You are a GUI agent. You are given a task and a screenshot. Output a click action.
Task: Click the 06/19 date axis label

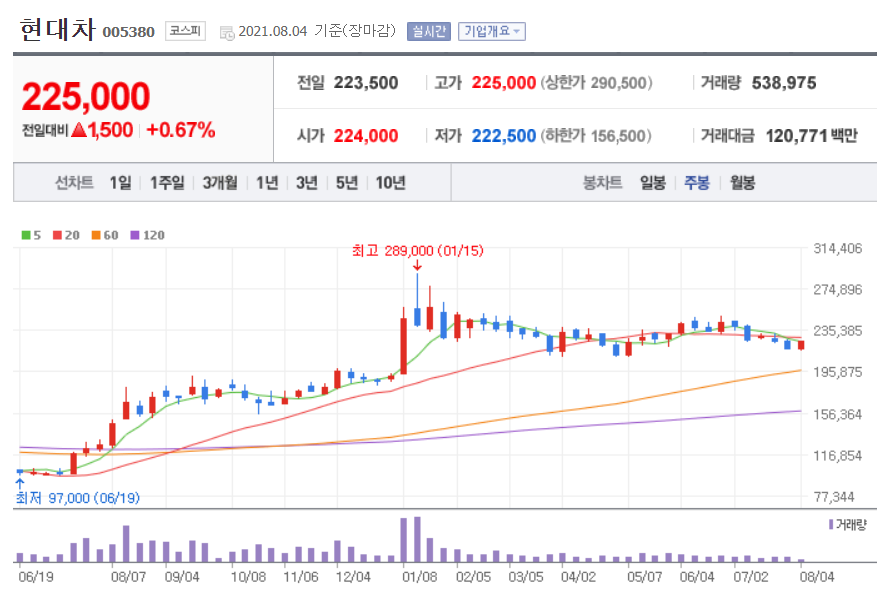pos(36,577)
